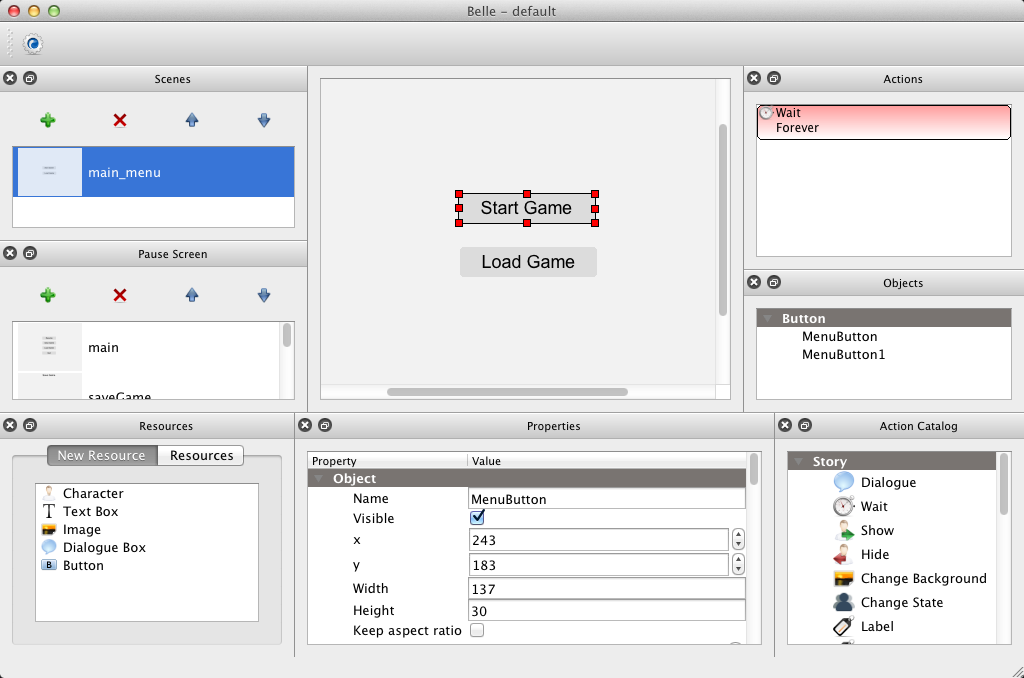Edit the Width field value 137
Viewport: 1024px width, 678px height.
pyautogui.click(x=607, y=589)
